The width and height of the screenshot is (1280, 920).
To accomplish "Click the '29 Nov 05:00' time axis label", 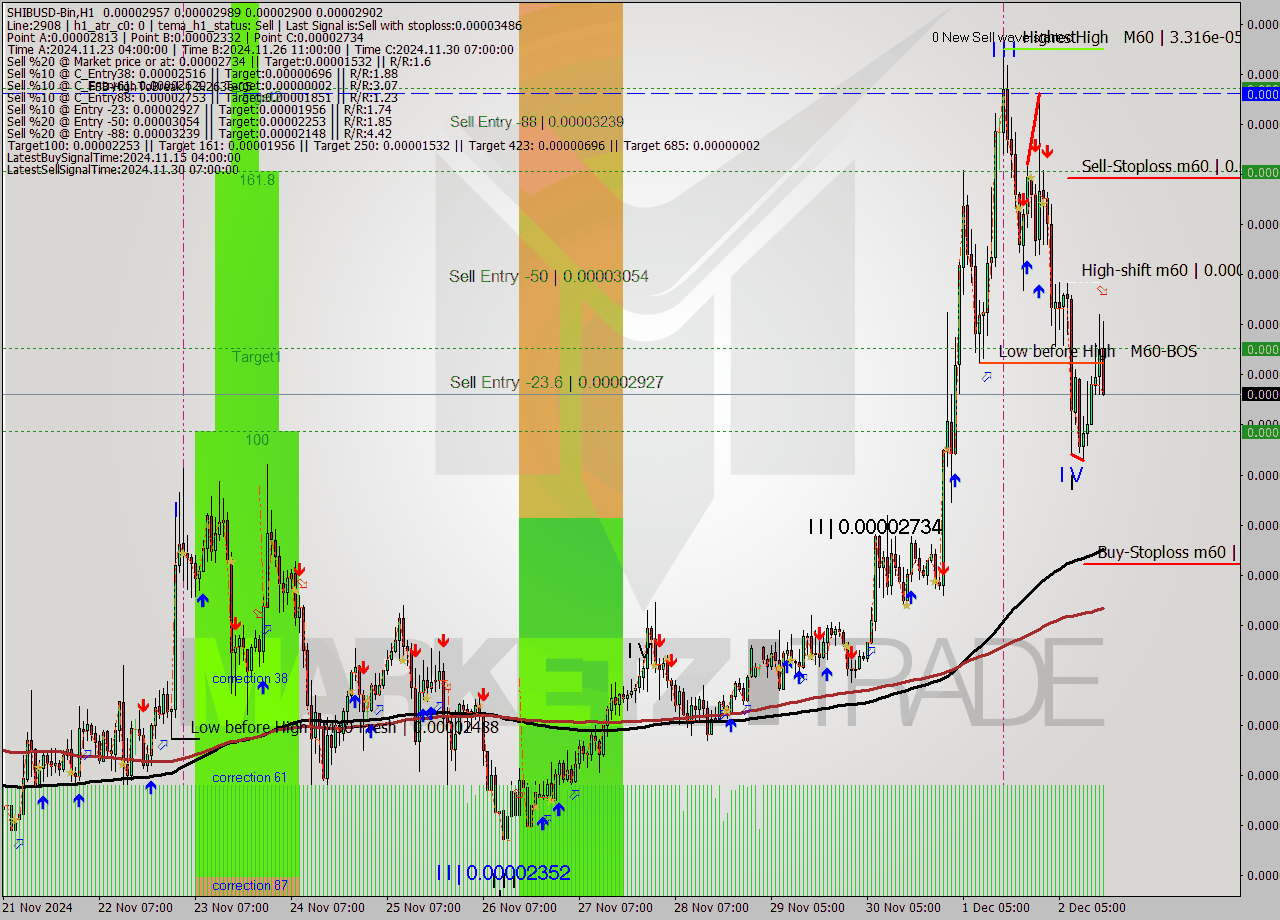I will (x=807, y=908).
